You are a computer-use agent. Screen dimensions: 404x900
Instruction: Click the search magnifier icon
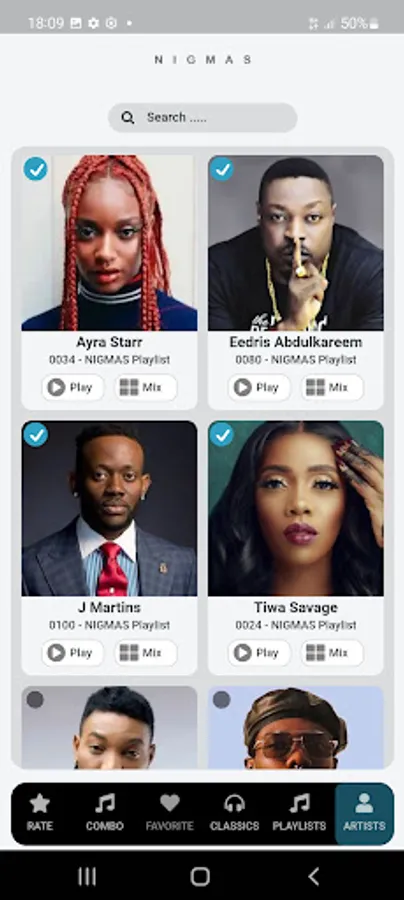click(128, 118)
